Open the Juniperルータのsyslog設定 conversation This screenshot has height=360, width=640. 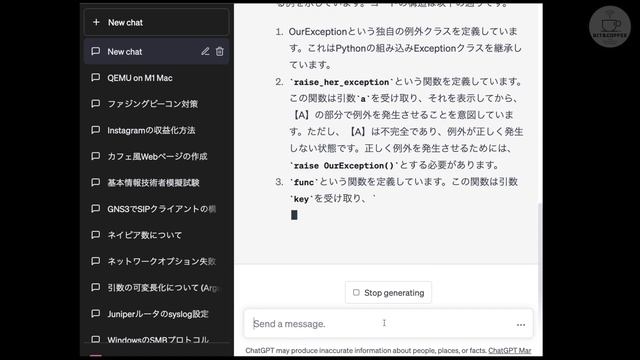click(156, 314)
